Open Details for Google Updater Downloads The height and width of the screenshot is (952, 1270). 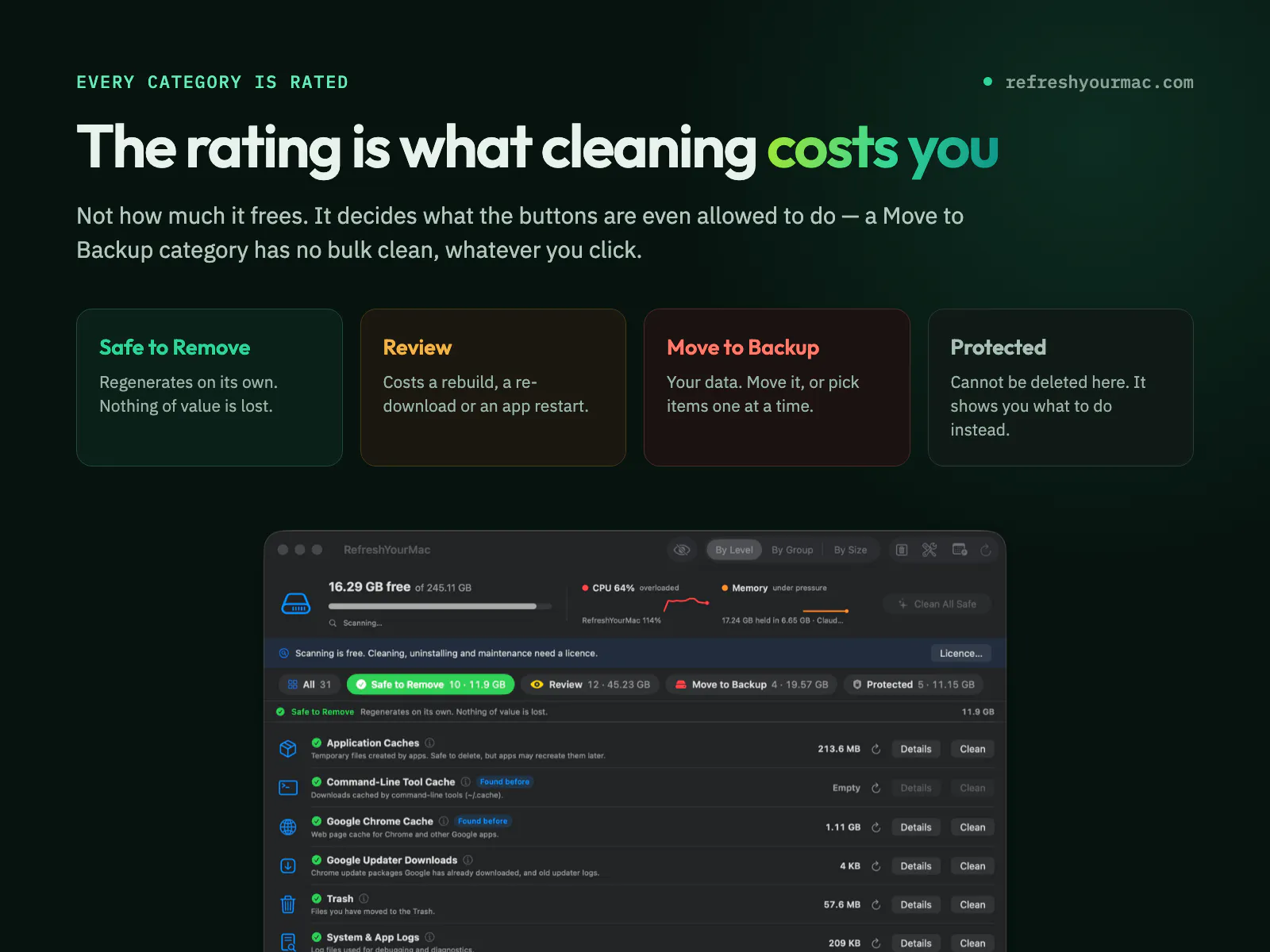coord(916,866)
